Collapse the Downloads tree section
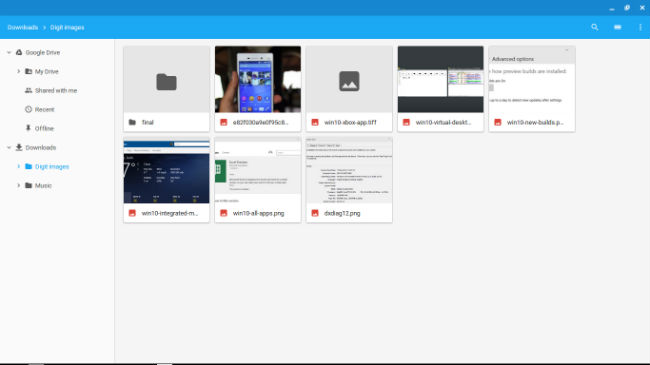 9,148
